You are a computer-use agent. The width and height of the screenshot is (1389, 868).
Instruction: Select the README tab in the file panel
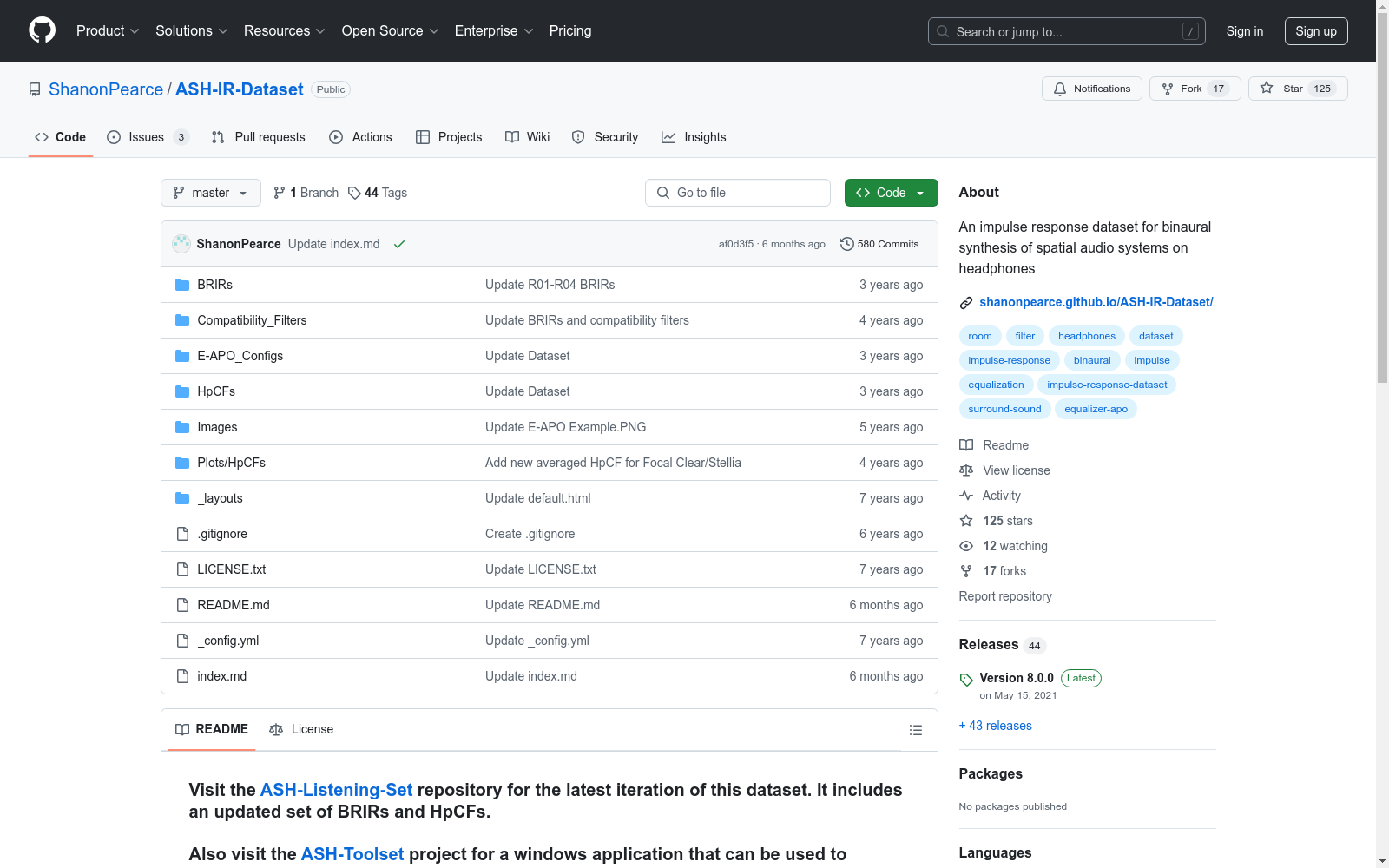click(x=212, y=729)
